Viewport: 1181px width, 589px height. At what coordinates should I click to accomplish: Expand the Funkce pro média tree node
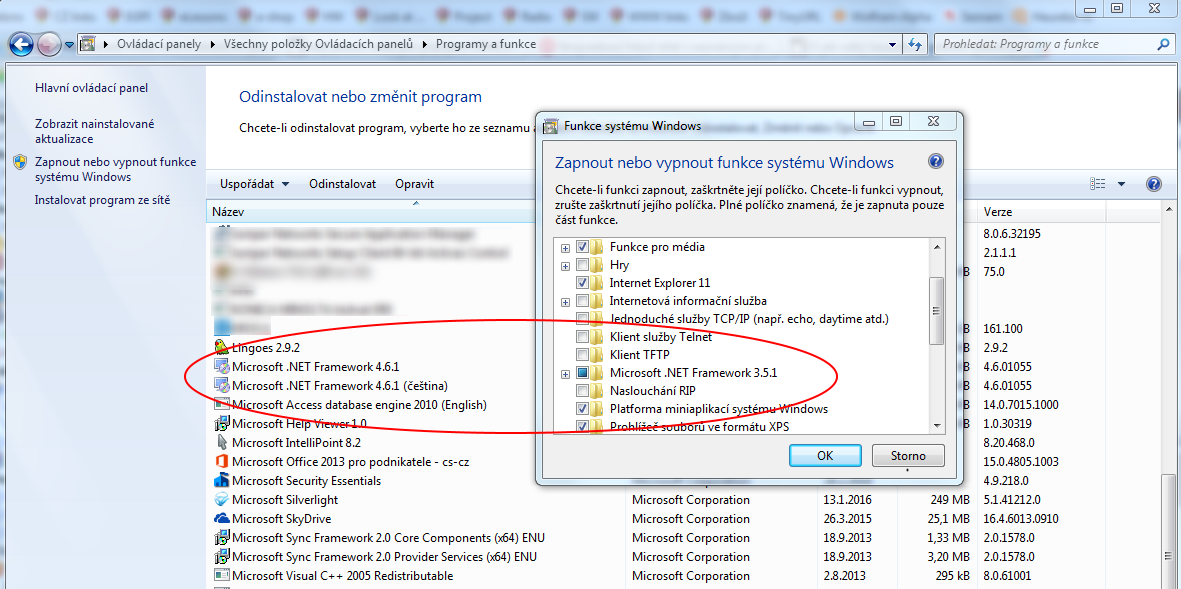(x=566, y=247)
